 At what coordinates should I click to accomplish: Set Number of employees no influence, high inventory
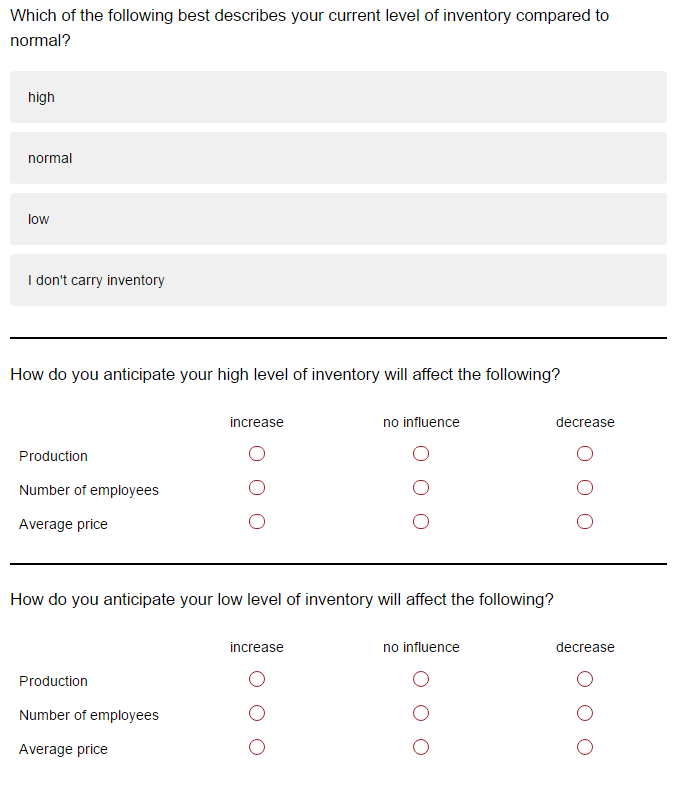coord(421,488)
